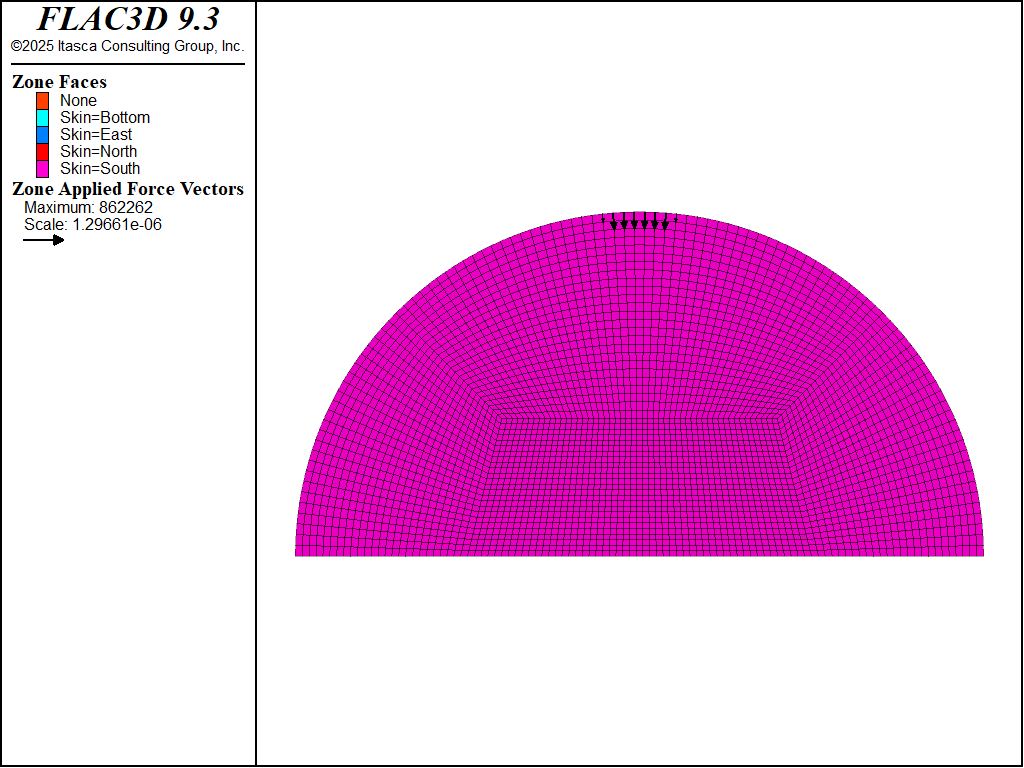Click the Scale: 1.29661e-06 text
Screen dimensions: 1024x768
(x=93, y=224)
